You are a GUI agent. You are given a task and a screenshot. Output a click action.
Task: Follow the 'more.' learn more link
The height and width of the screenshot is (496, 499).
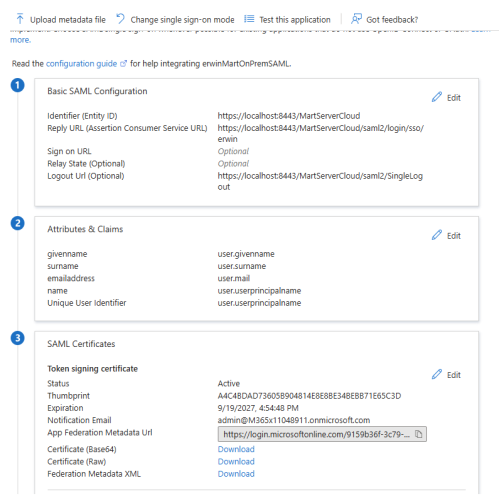20,40
